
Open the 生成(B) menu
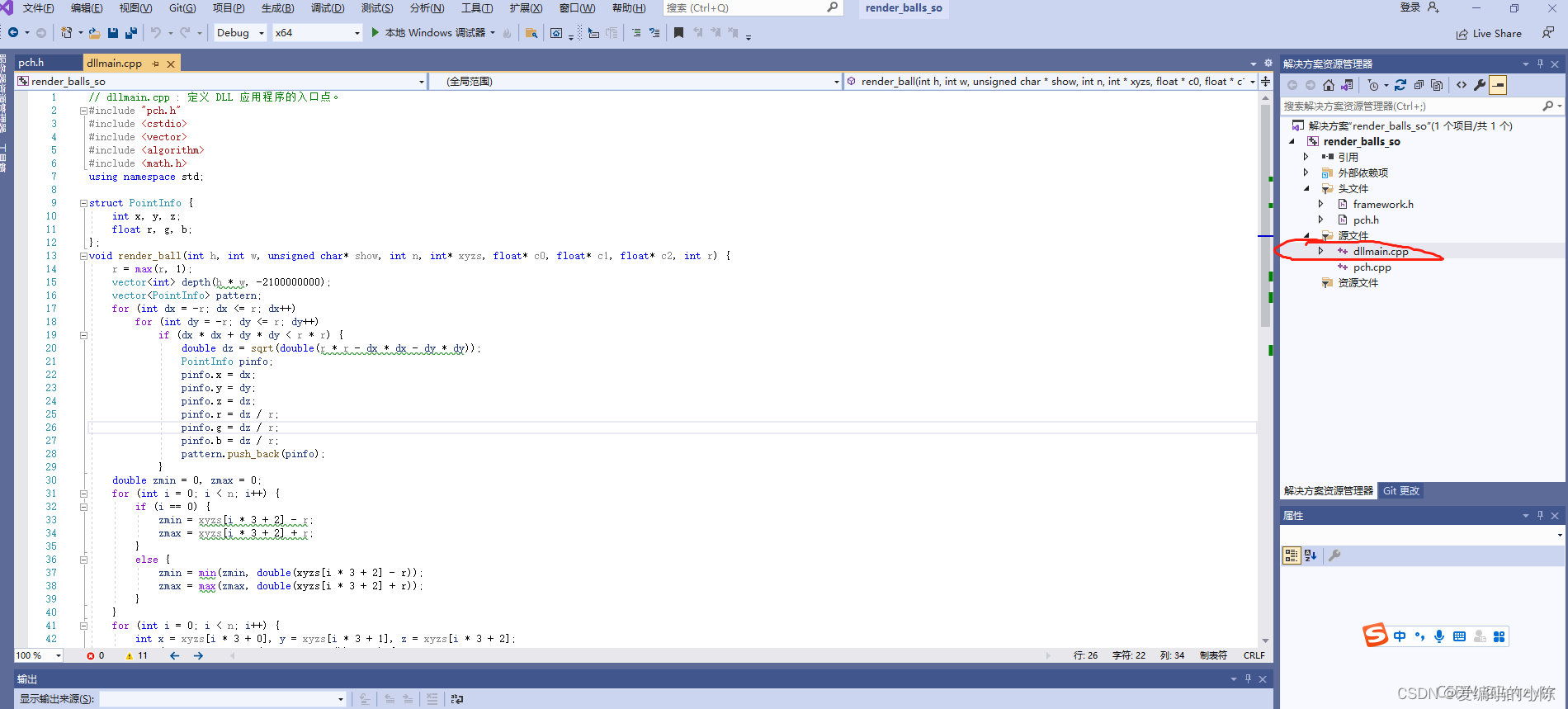(277, 7)
